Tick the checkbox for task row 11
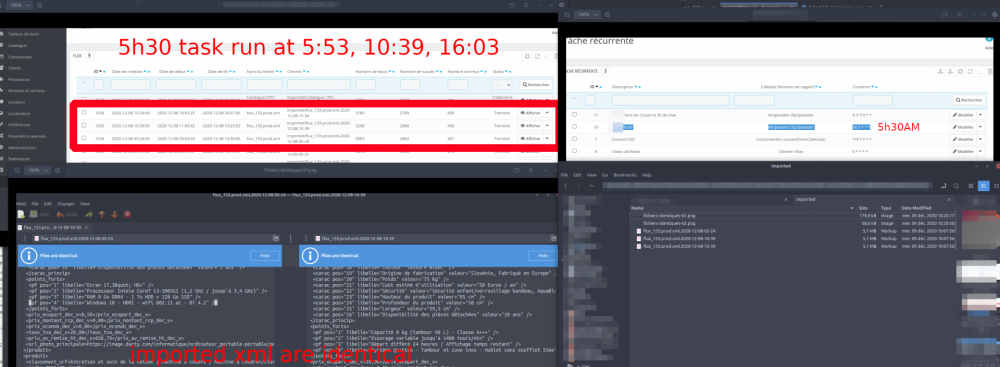Viewport: 1000px width, 367px height. pyautogui.click(x=574, y=114)
